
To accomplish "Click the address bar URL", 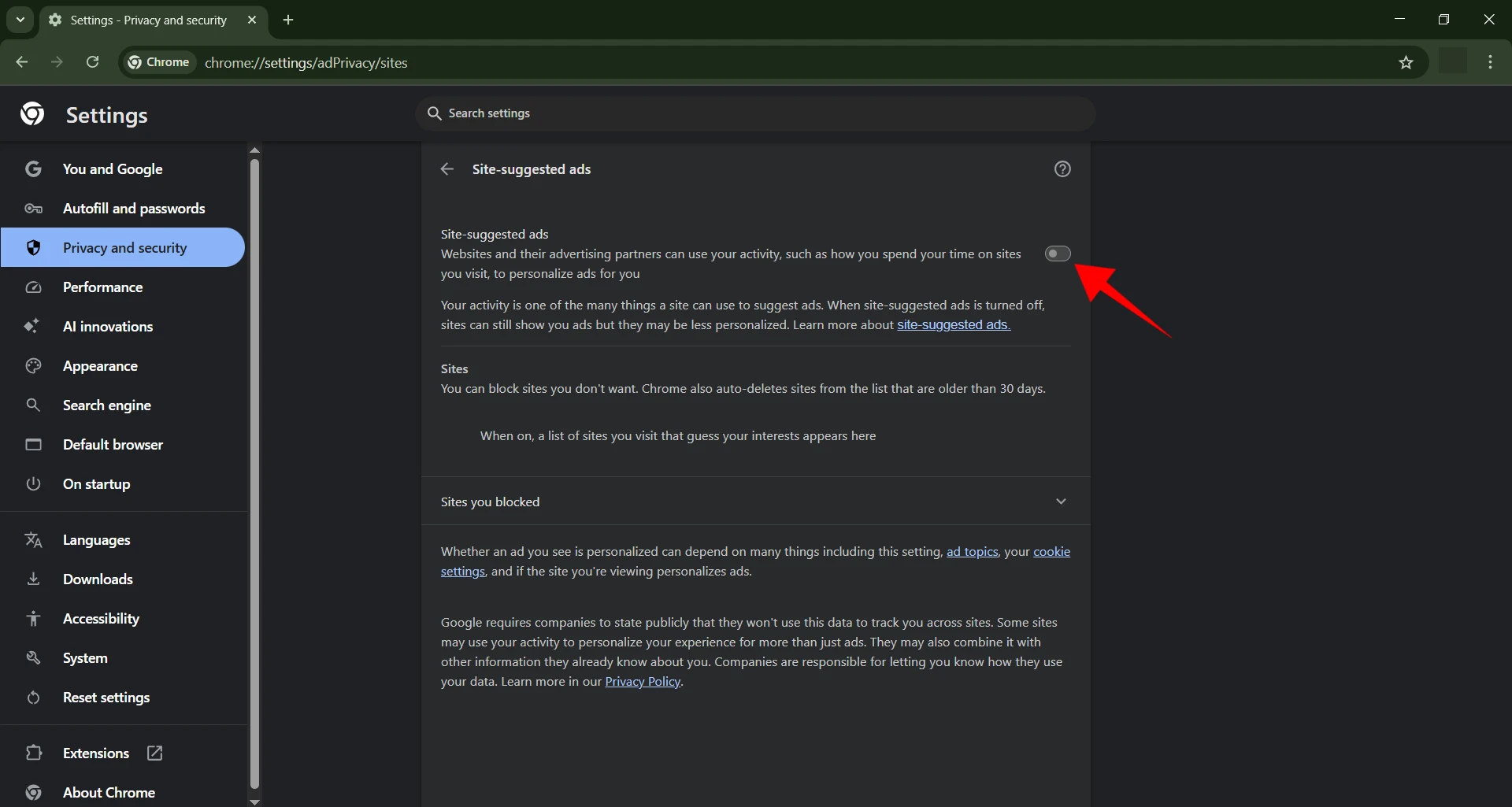I will pyautogui.click(x=306, y=63).
